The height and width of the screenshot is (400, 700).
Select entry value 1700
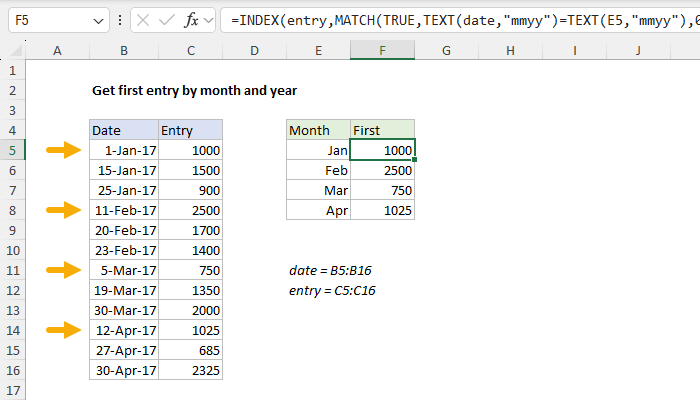(191, 230)
